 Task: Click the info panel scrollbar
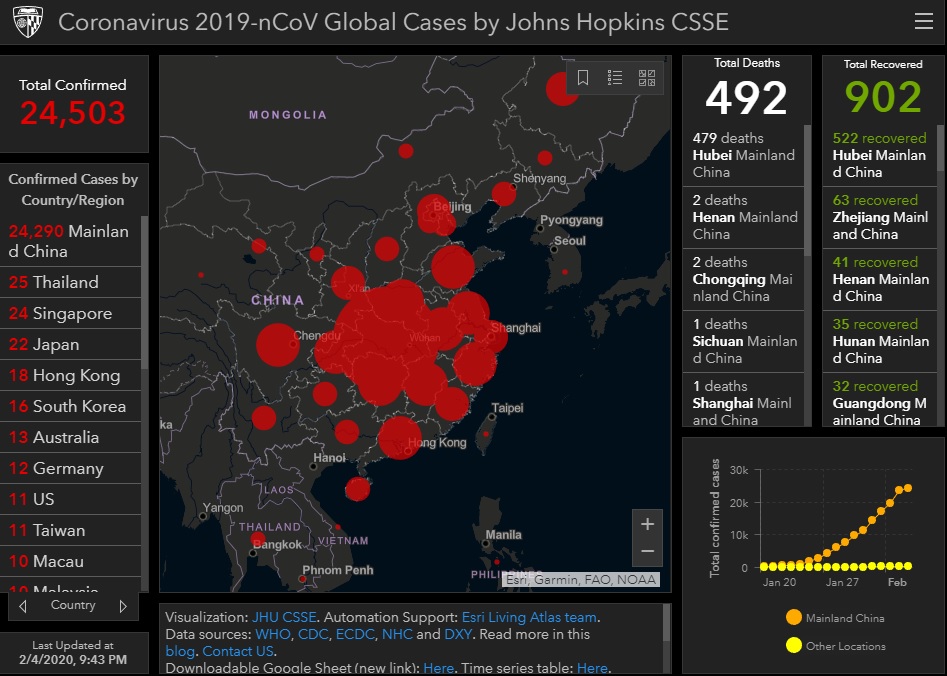click(667, 622)
